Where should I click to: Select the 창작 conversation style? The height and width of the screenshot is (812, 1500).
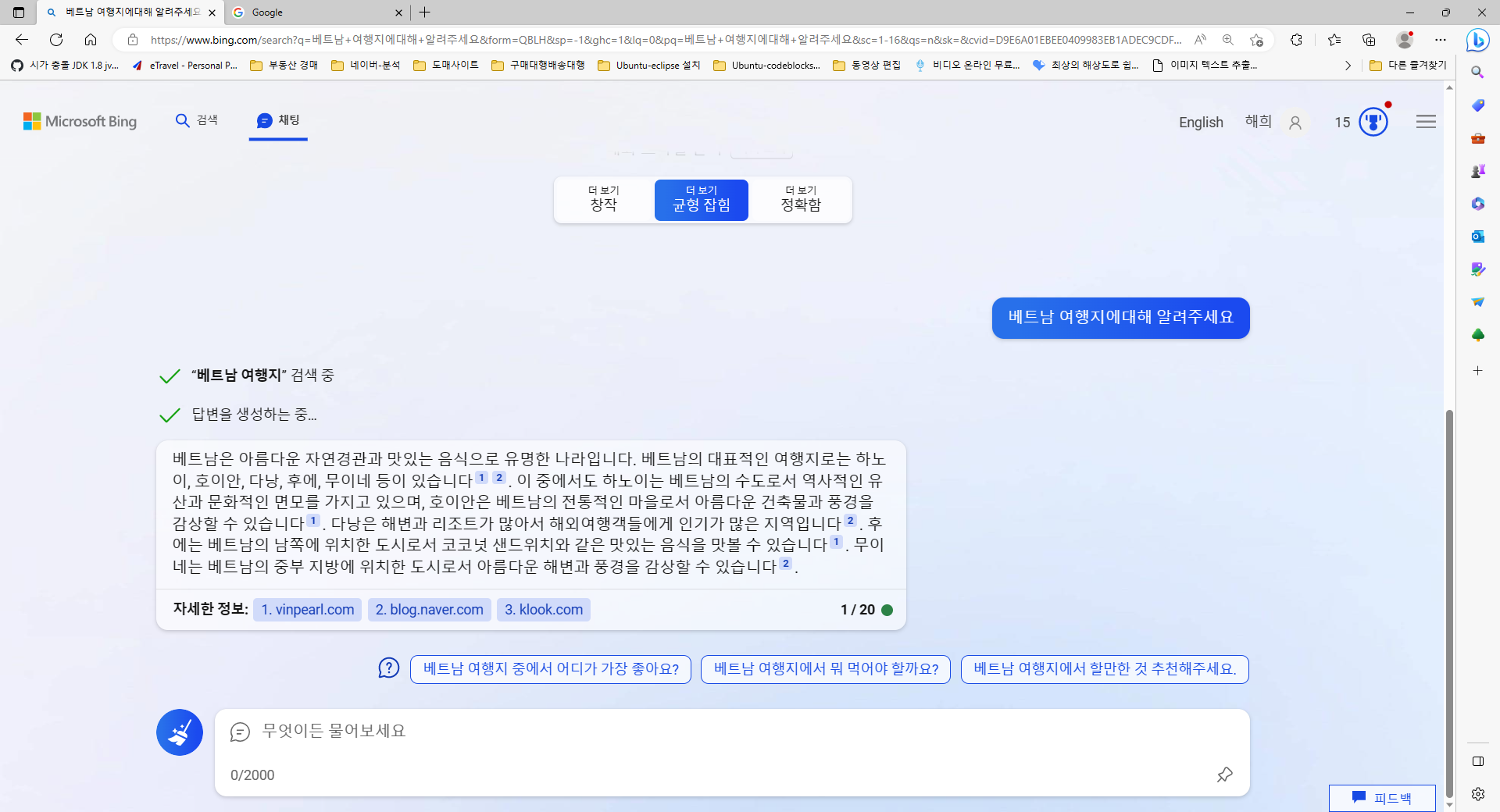click(604, 200)
